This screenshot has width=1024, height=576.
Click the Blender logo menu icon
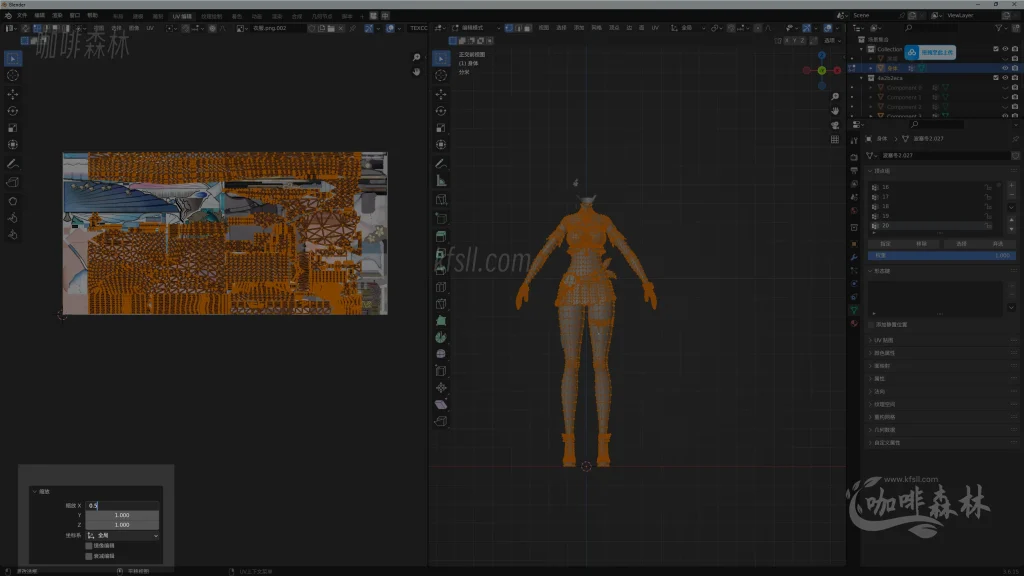tap(8, 16)
